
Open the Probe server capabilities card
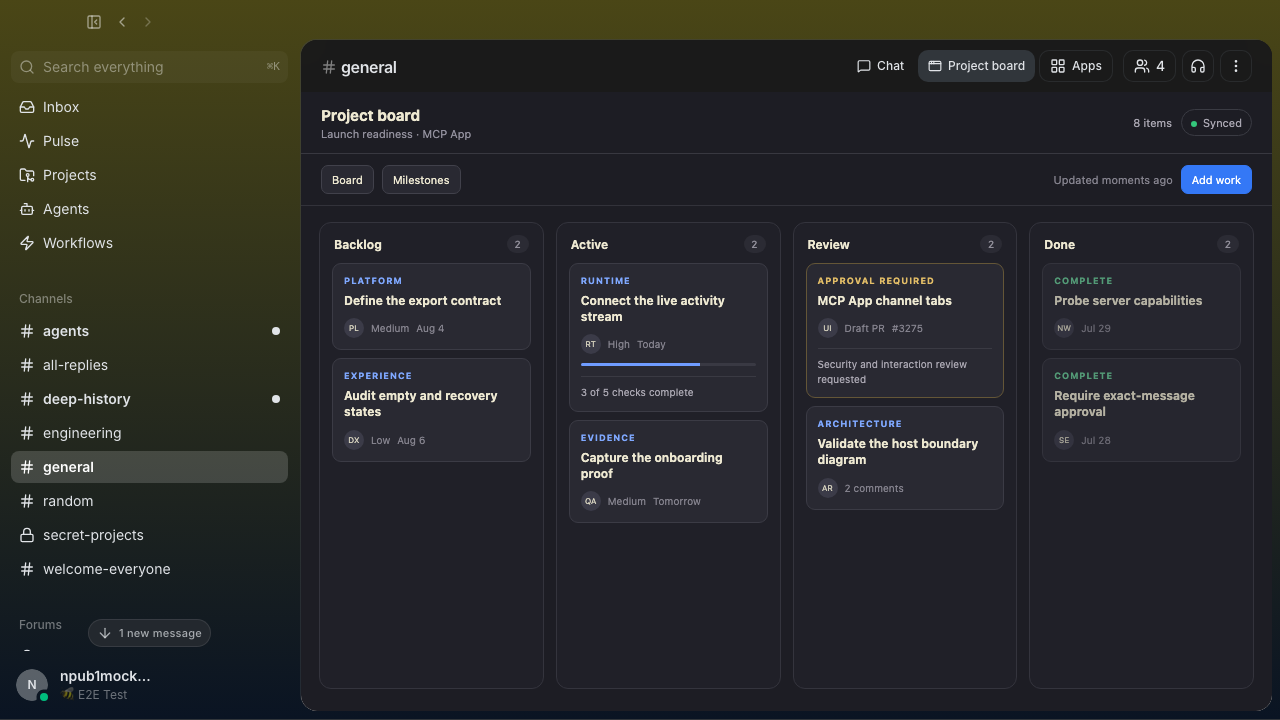point(1141,306)
